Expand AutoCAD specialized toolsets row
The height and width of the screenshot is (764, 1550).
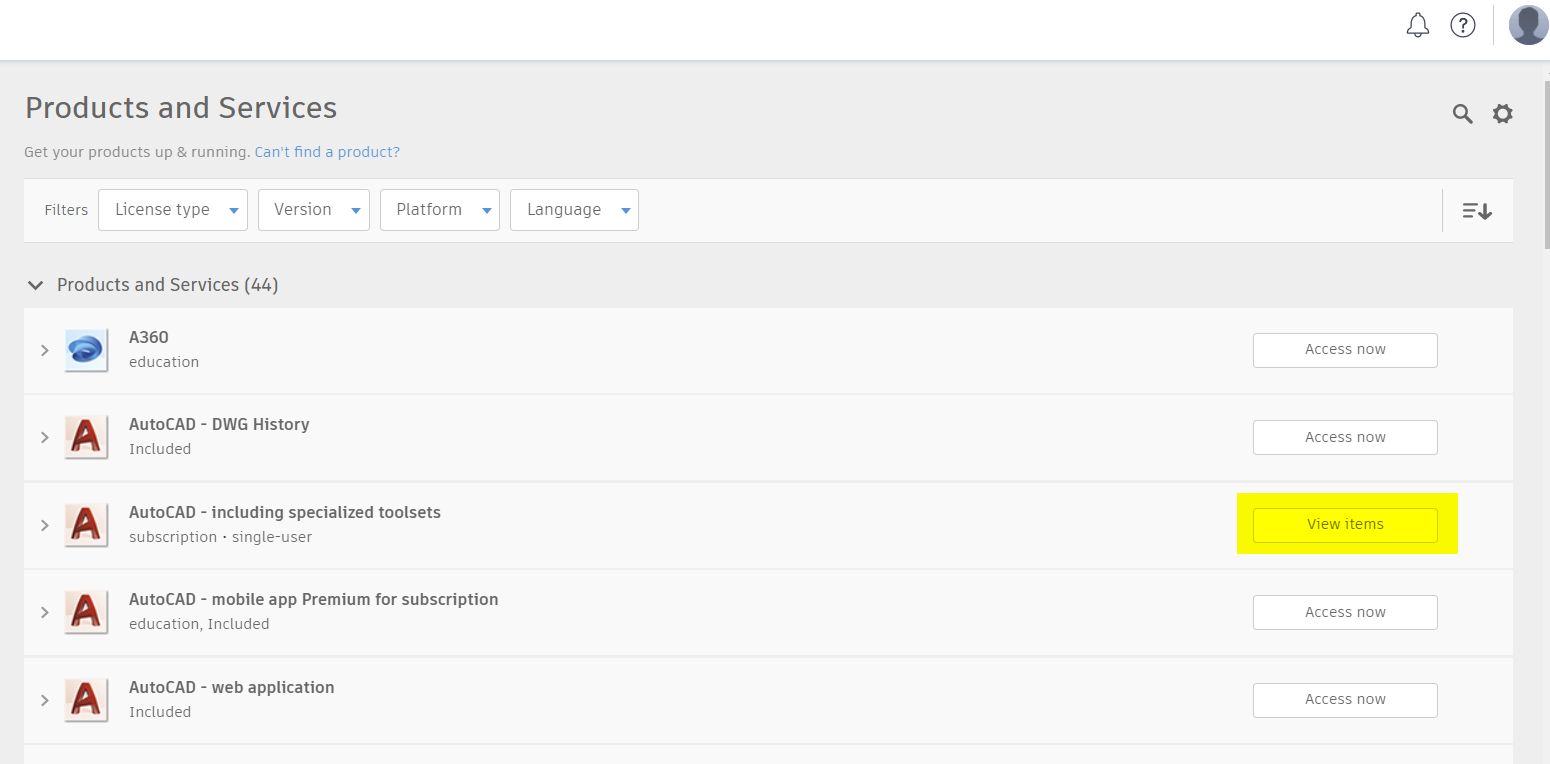pos(44,525)
